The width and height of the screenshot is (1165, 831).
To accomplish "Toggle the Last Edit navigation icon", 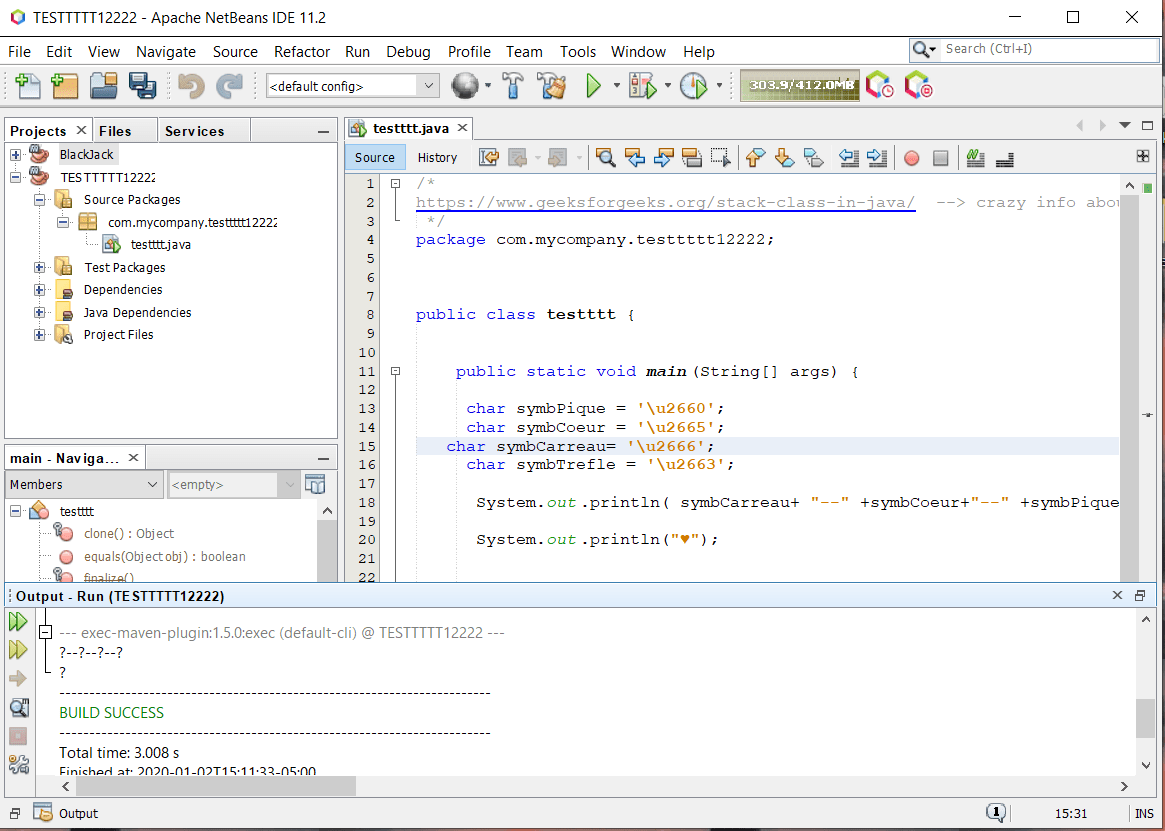I will pyautogui.click(x=488, y=158).
